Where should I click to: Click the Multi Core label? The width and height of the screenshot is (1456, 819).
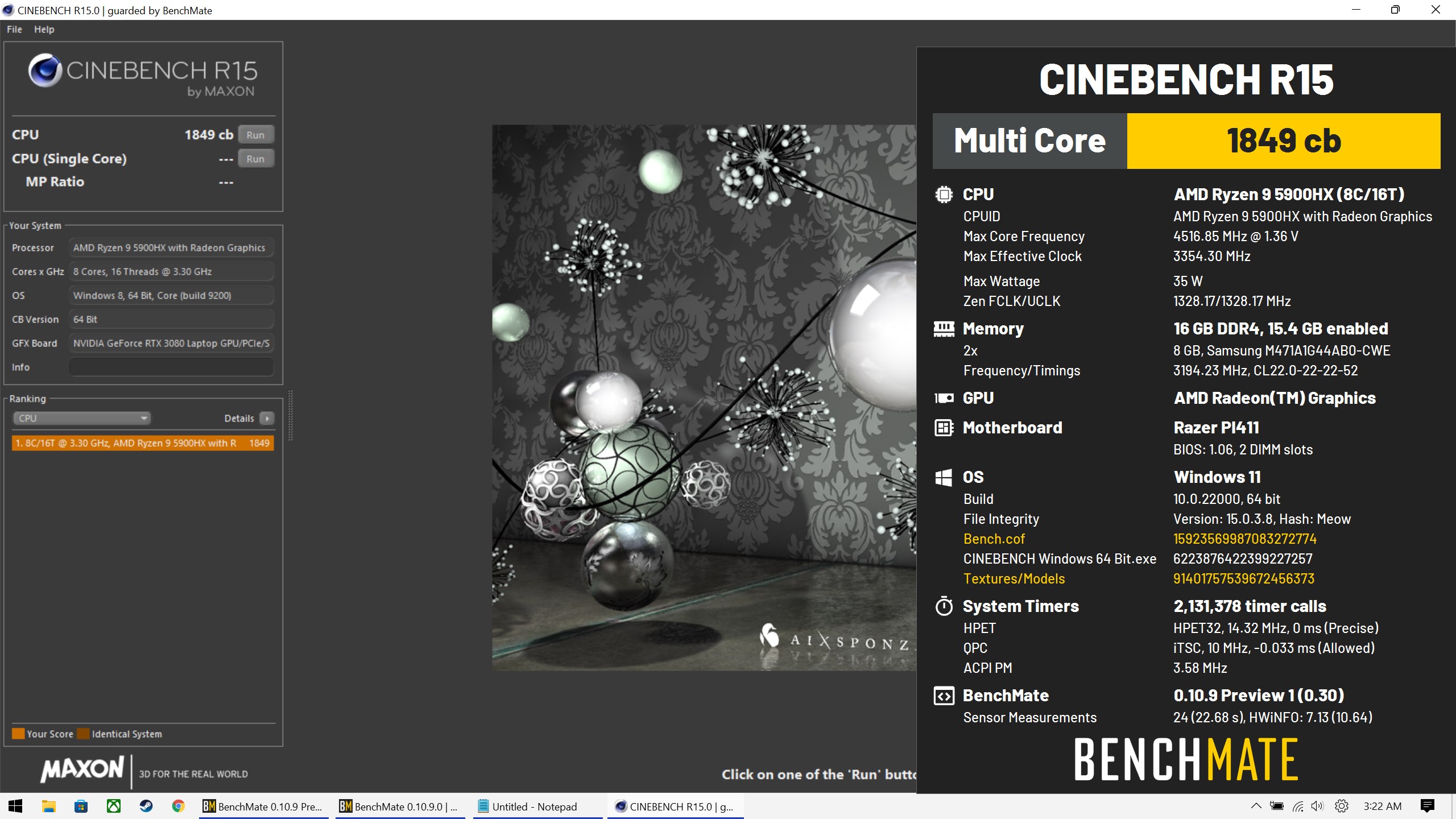click(x=1029, y=141)
